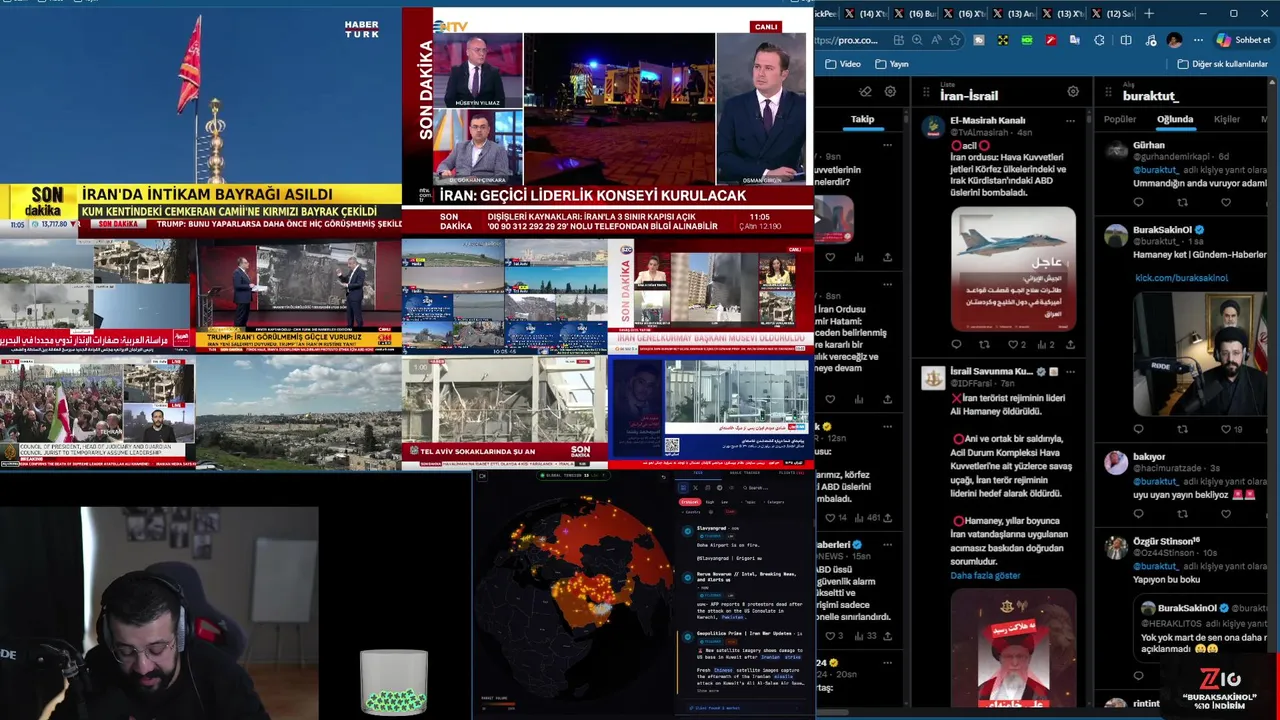Click Daha fazla göster link
1280x720 pixels.
(x=985, y=576)
